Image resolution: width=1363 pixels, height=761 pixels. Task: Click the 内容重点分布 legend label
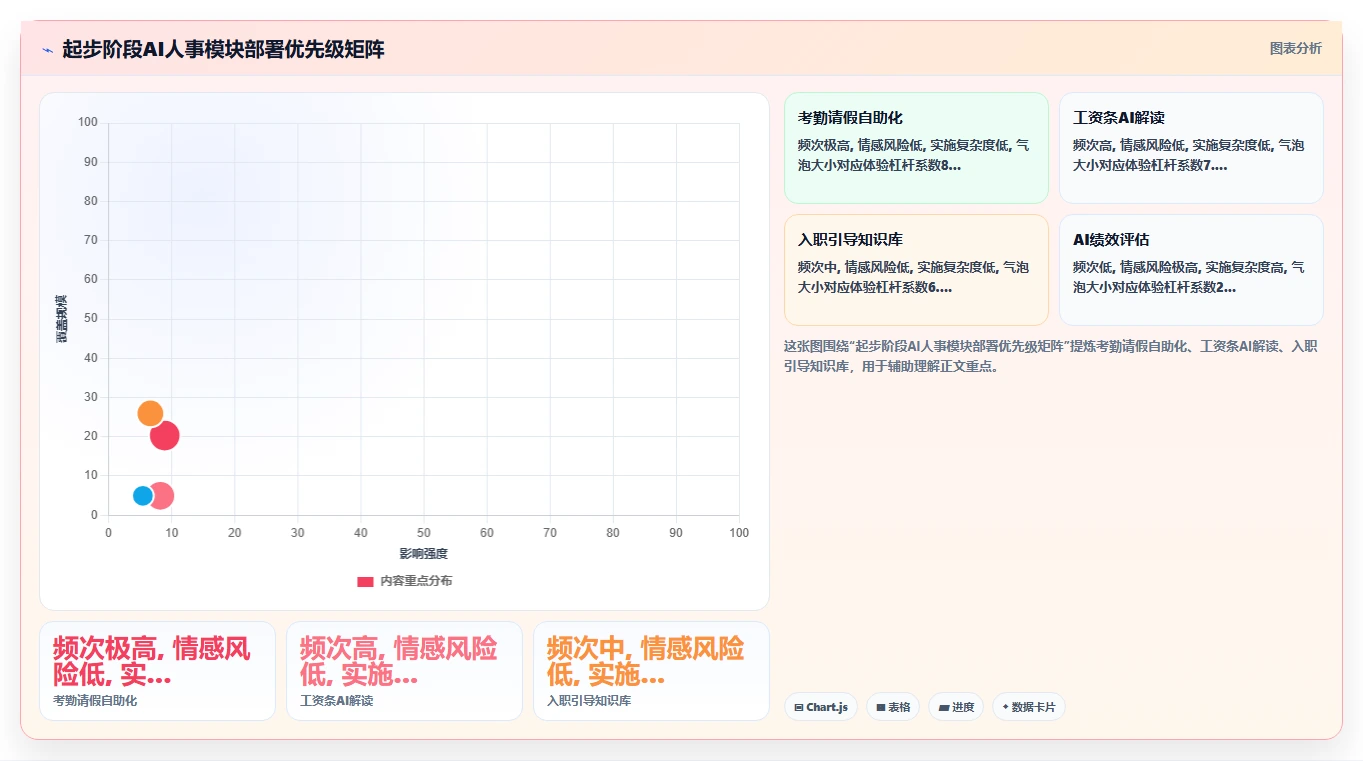point(416,581)
